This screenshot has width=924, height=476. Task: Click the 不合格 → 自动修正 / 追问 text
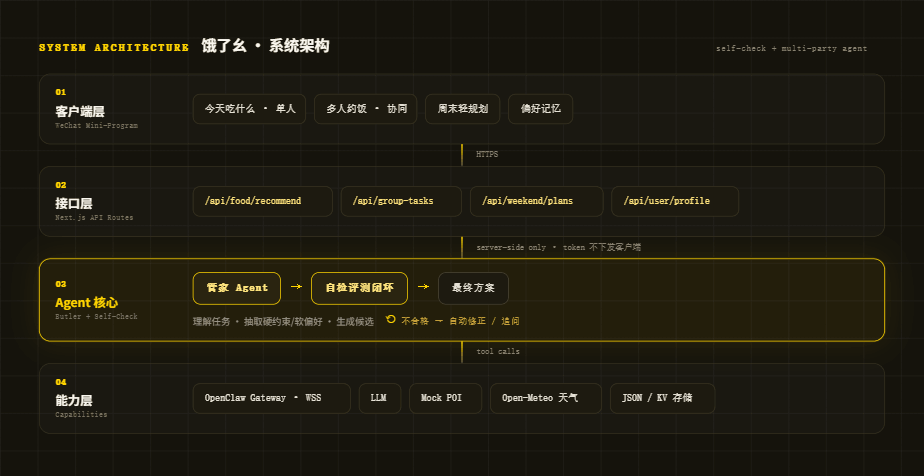pyautogui.click(x=460, y=321)
